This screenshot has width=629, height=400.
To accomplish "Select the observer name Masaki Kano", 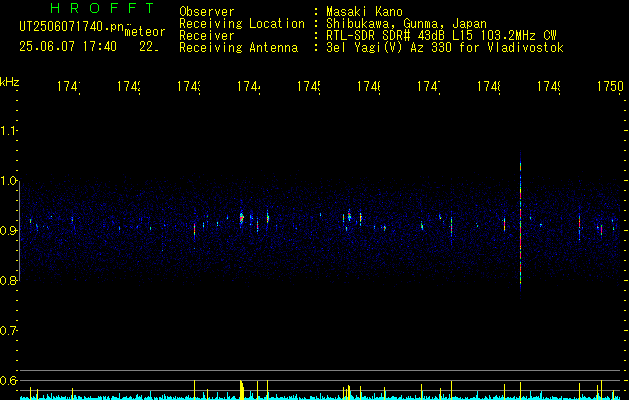I will [364, 12].
